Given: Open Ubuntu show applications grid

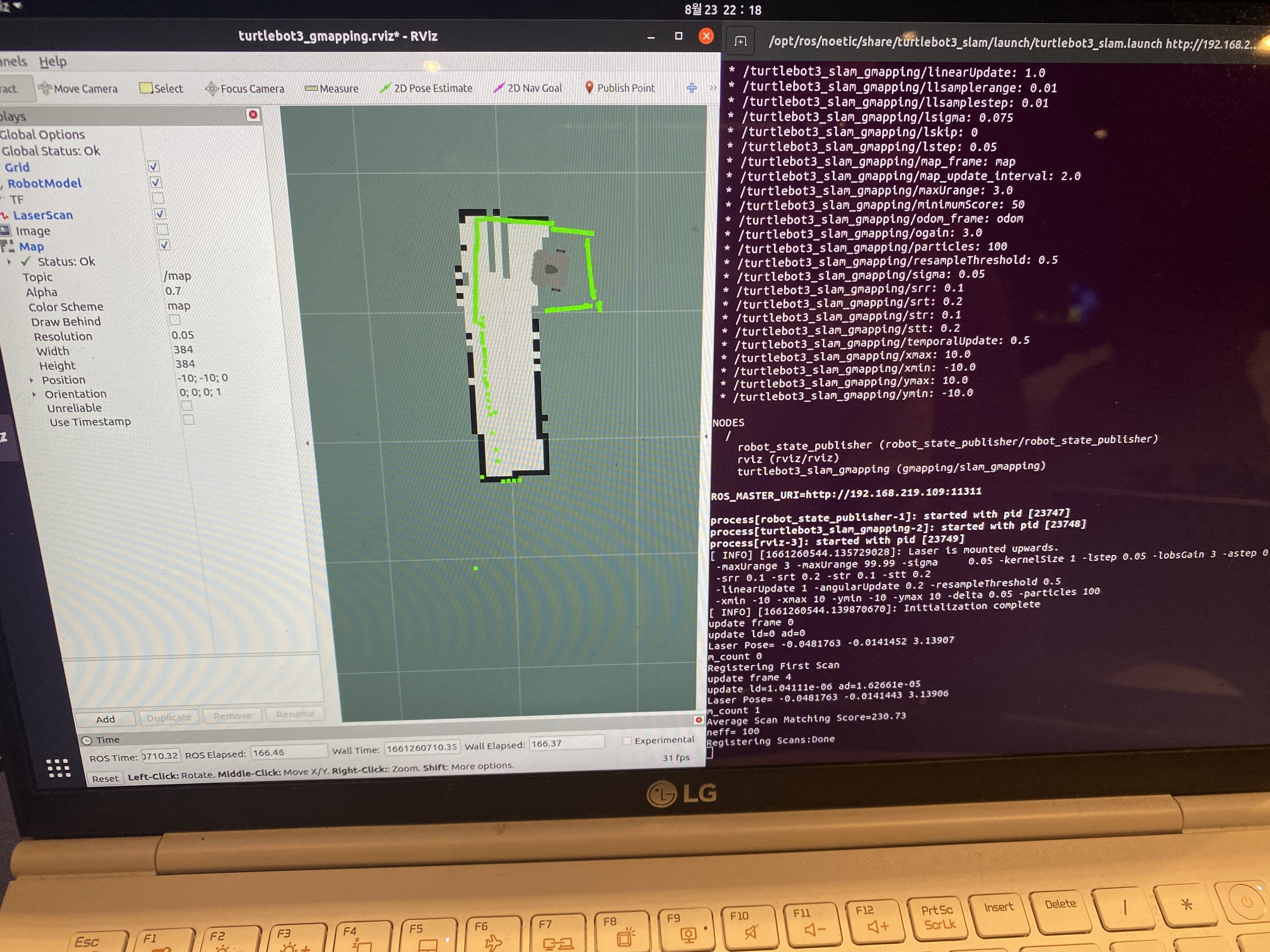Looking at the screenshot, I should 58,768.
